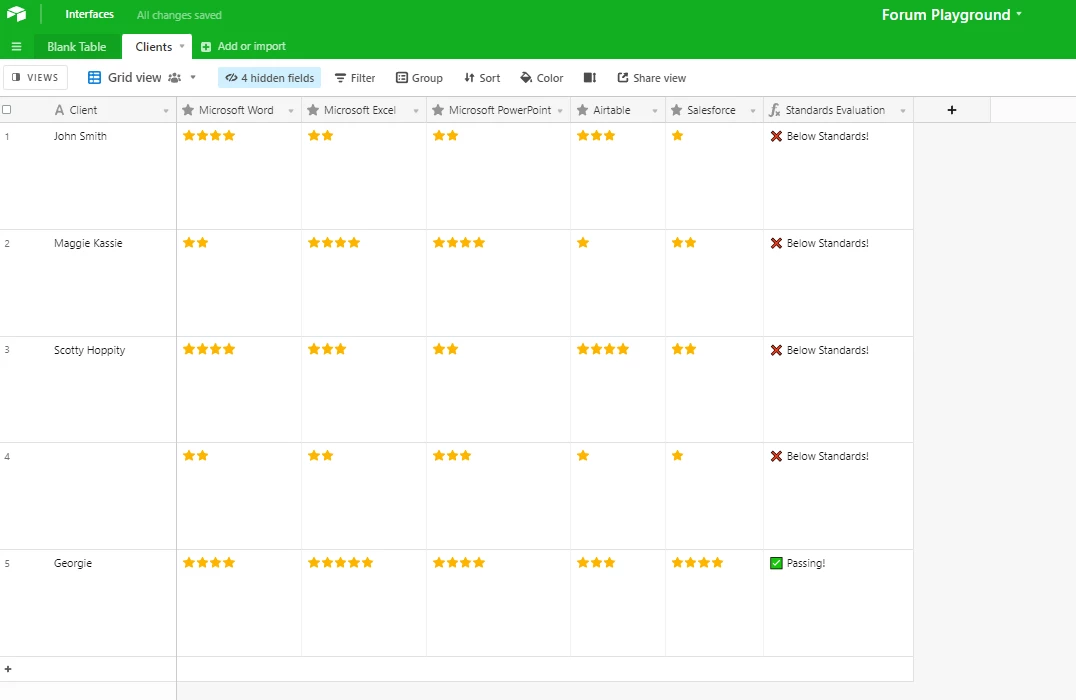
Task: Click the red X in John Smith's evaluation
Action: pos(776,136)
